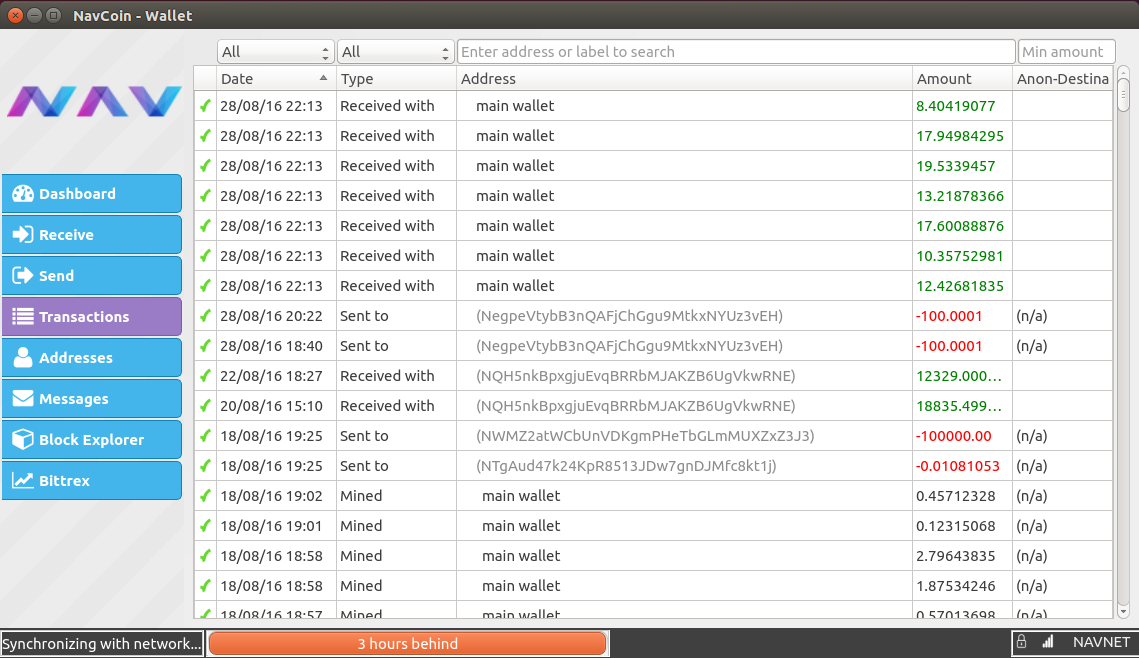Viewport: 1139px width, 658px height.
Task: Sort by the Address column header
Action: point(684,78)
